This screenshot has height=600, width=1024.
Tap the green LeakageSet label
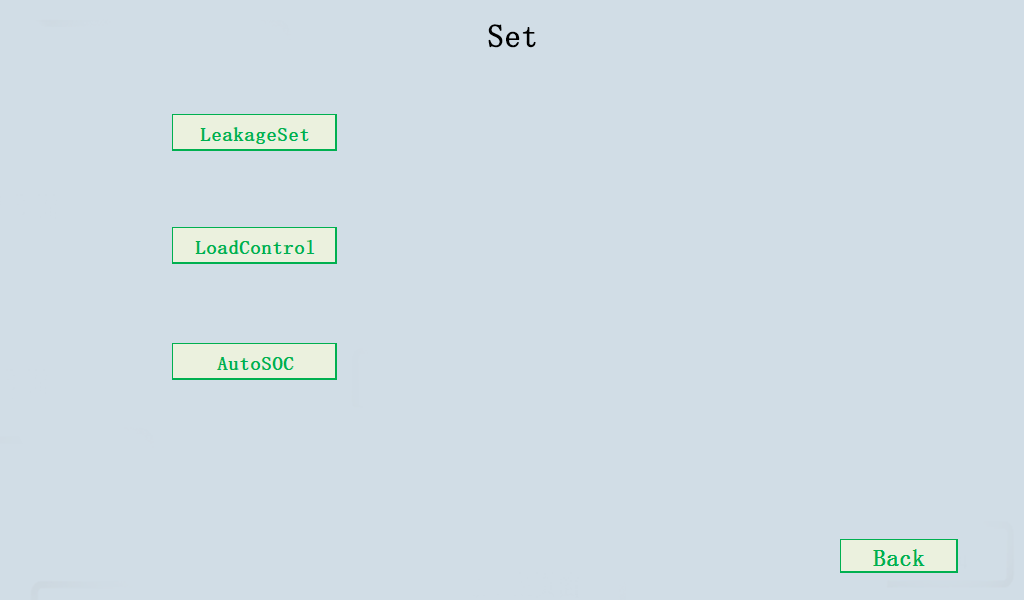point(254,134)
